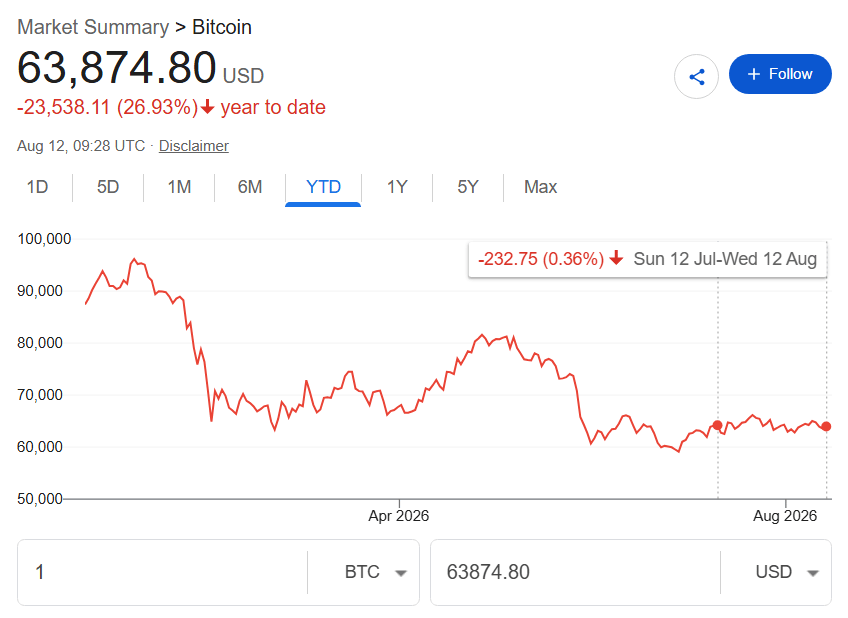Click the Market Summary breadcrumb
Image resolution: width=848 pixels, height=618 pixels.
[x=93, y=27]
